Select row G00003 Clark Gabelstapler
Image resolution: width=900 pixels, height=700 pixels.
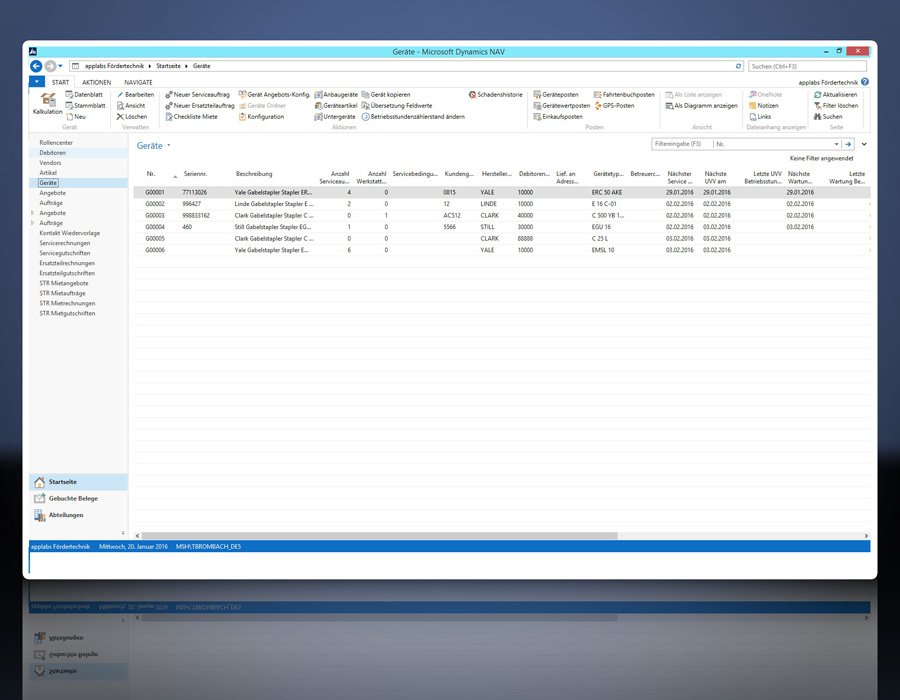coord(502,216)
